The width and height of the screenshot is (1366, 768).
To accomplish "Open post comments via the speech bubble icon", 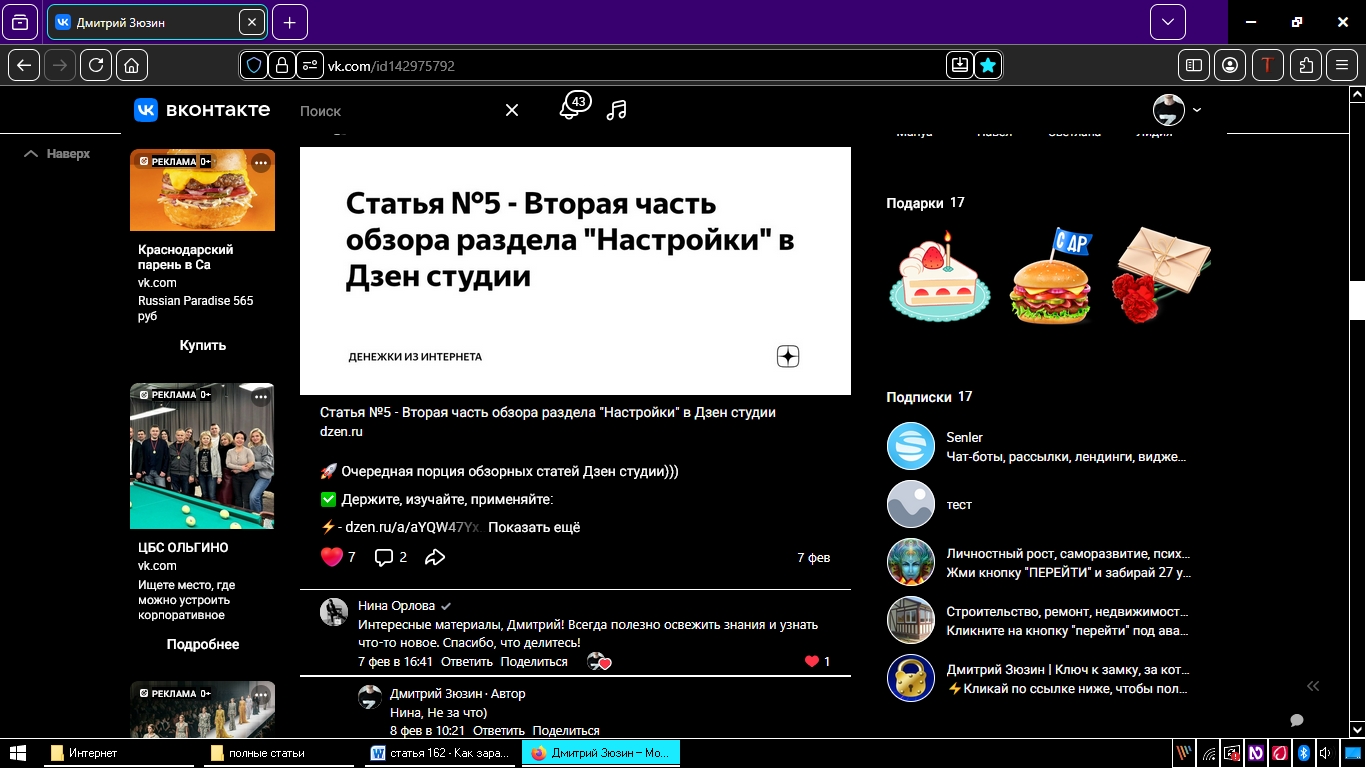I will (x=382, y=557).
